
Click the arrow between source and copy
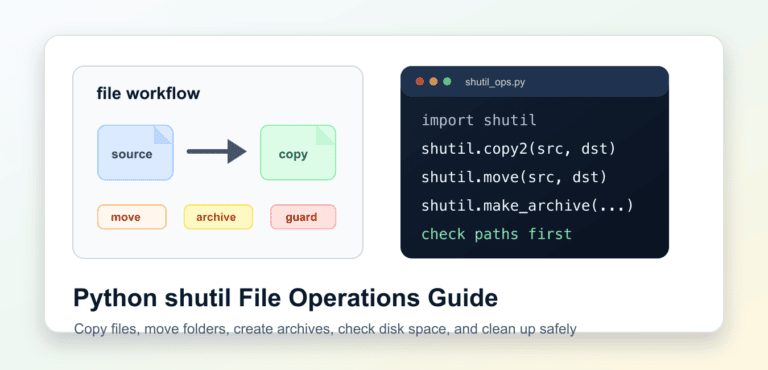pyautogui.click(x=216, y=151)
